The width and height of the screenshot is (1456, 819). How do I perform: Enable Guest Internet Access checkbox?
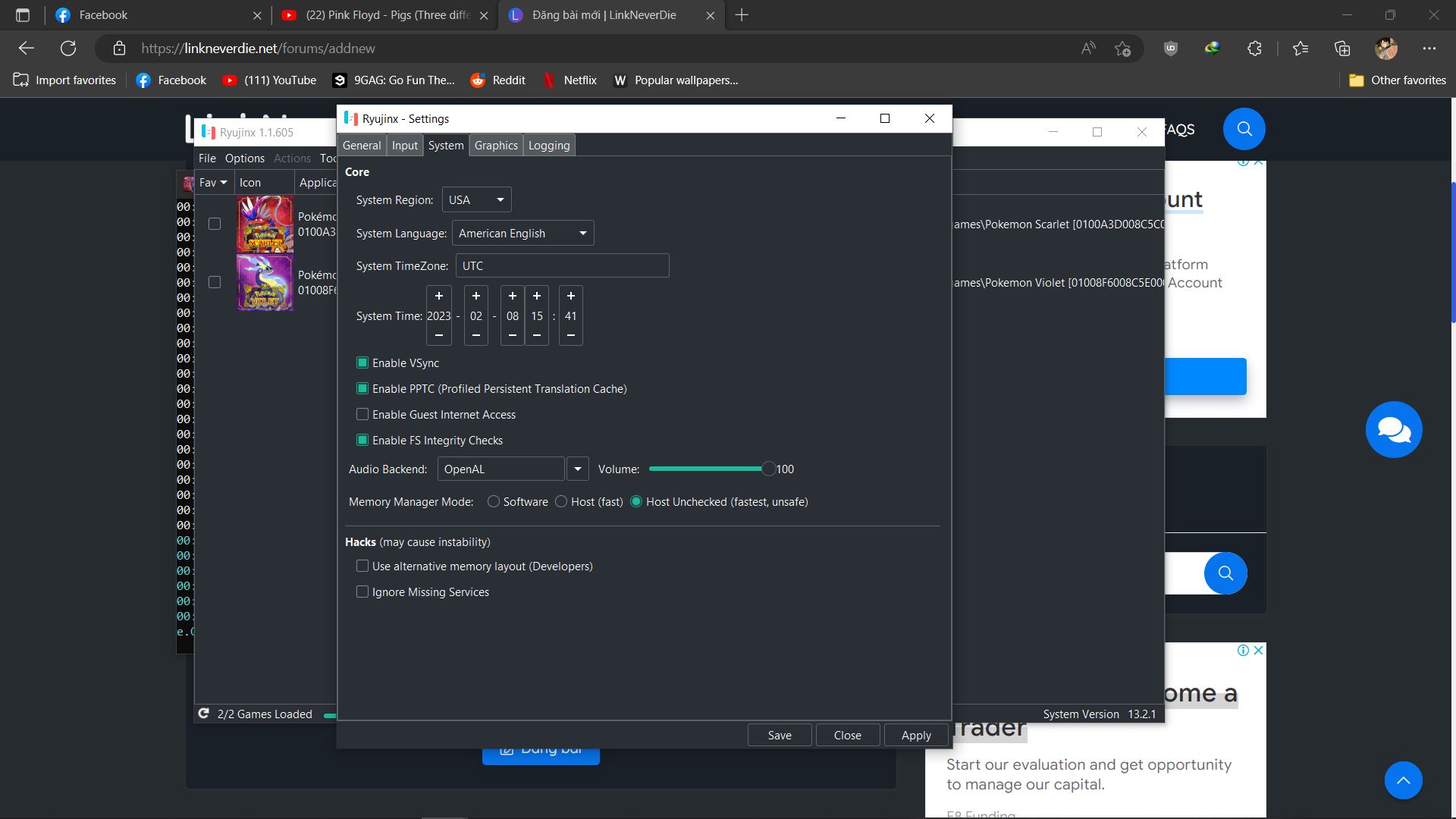[362, 415]
